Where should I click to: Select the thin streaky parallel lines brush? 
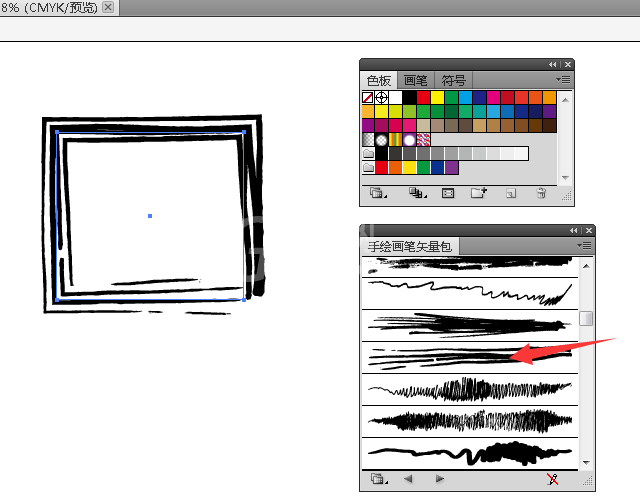pyautogui.click(x=470, y=358)
